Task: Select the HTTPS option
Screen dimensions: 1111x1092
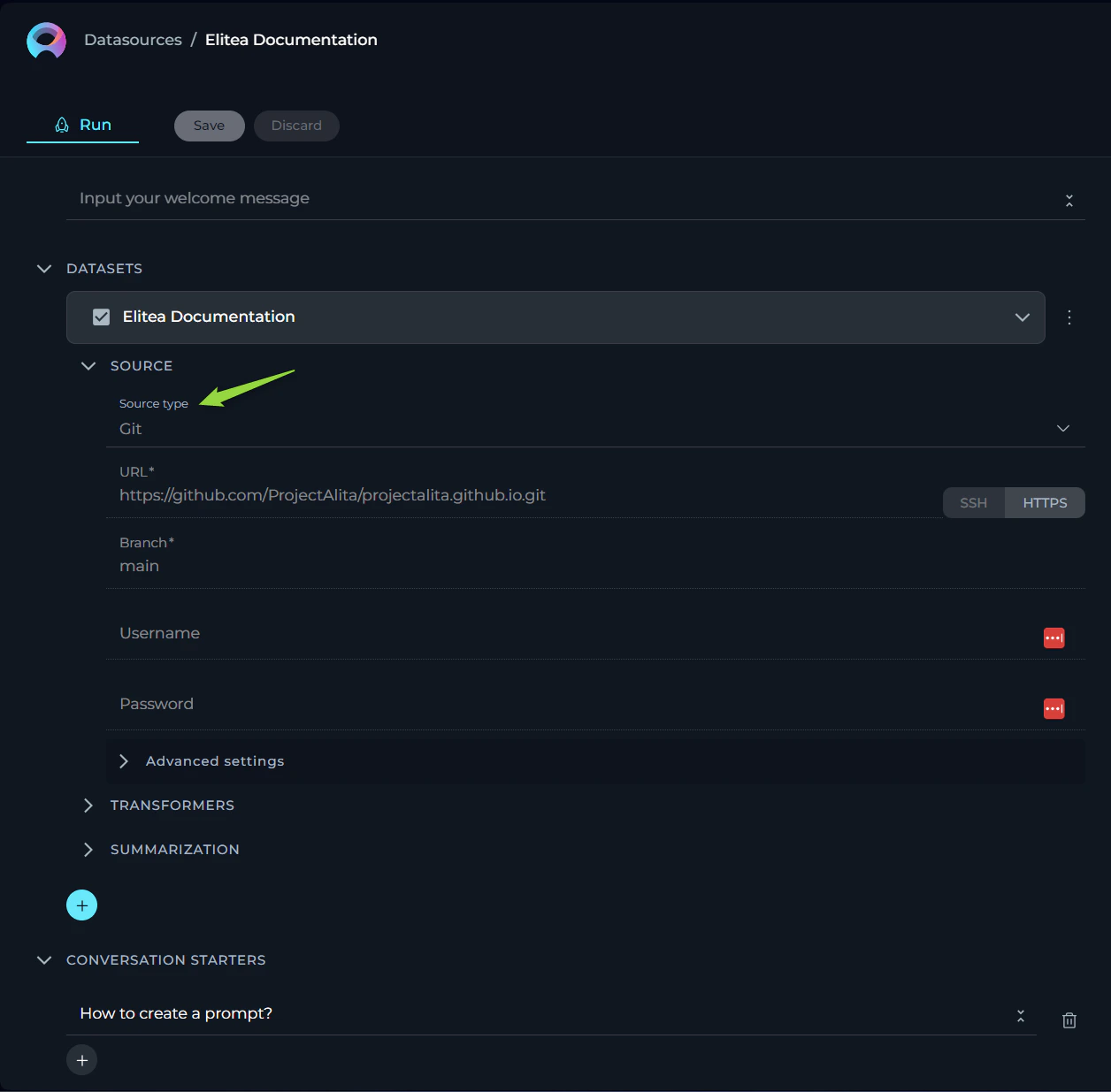Action: [1045, 502]
